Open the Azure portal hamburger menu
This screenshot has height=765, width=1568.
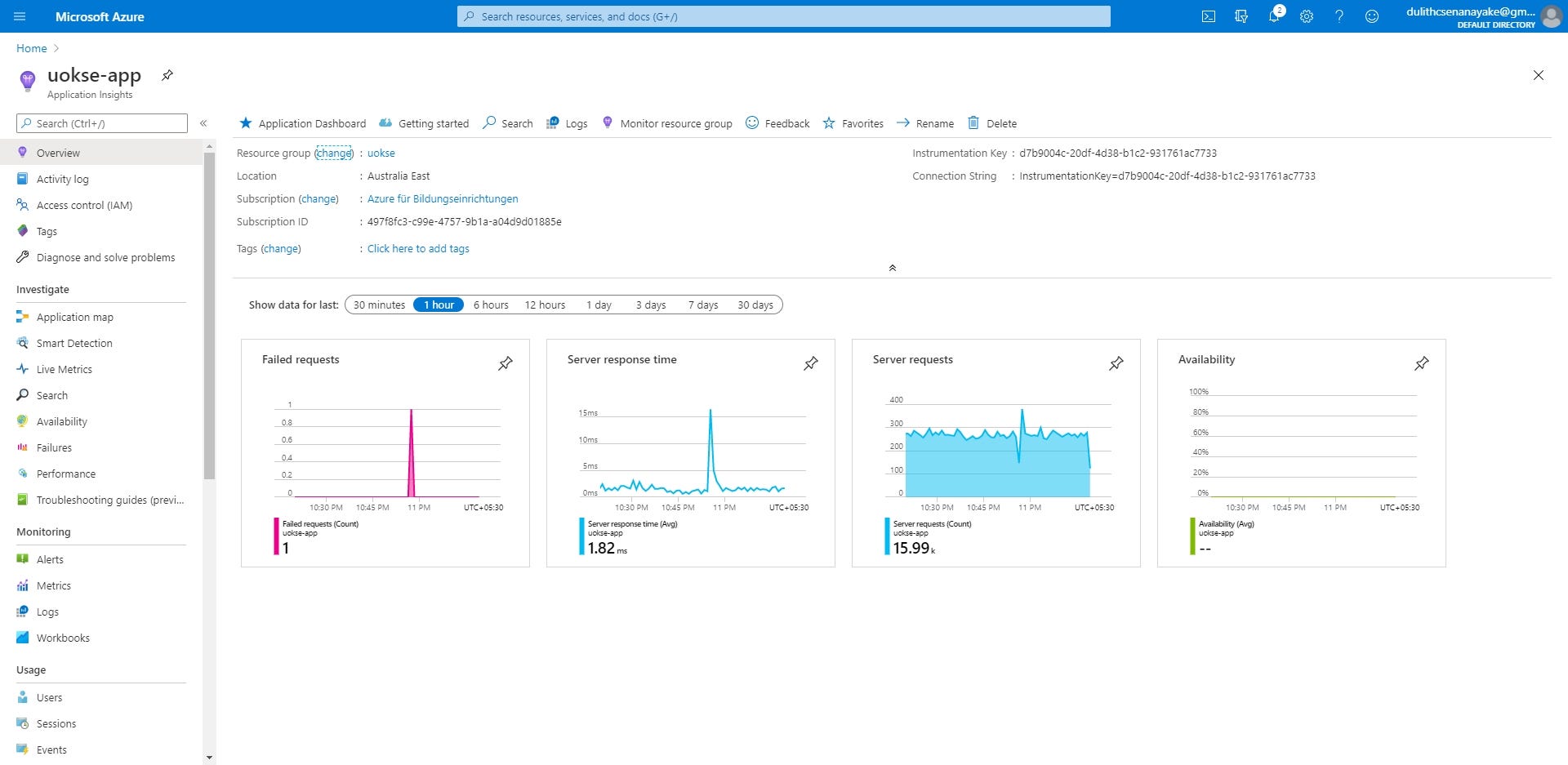[x=20, y=16]
